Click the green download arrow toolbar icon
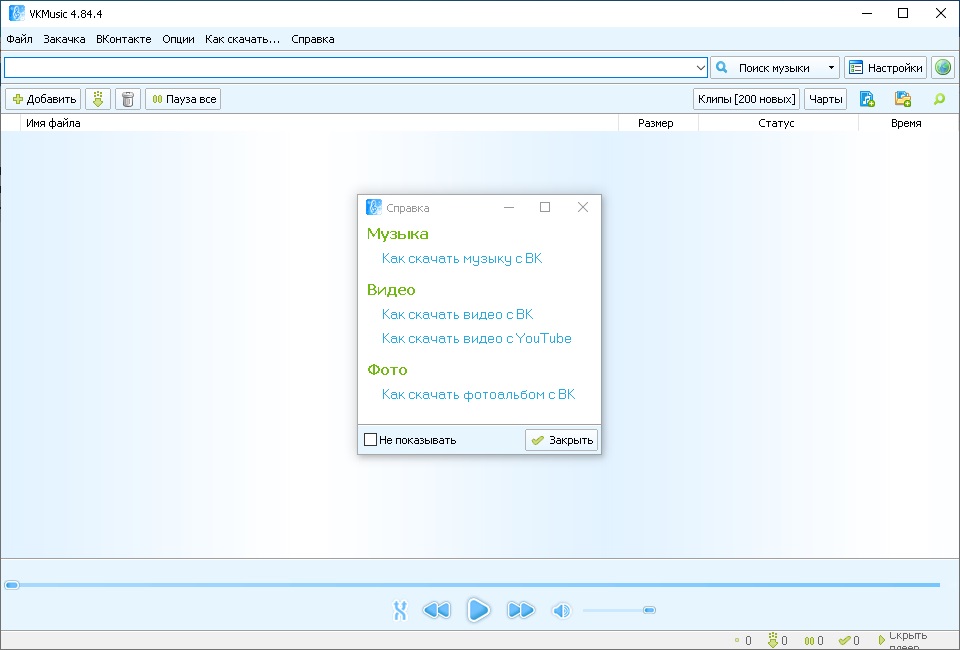Image resolution: width=960 pixels, height=650 pixels. 97,99
